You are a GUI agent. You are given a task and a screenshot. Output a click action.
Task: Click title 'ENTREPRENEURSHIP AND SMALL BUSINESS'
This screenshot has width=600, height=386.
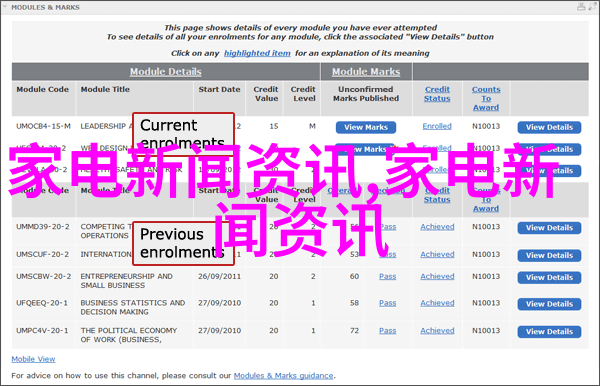click(x=127, y=281)
